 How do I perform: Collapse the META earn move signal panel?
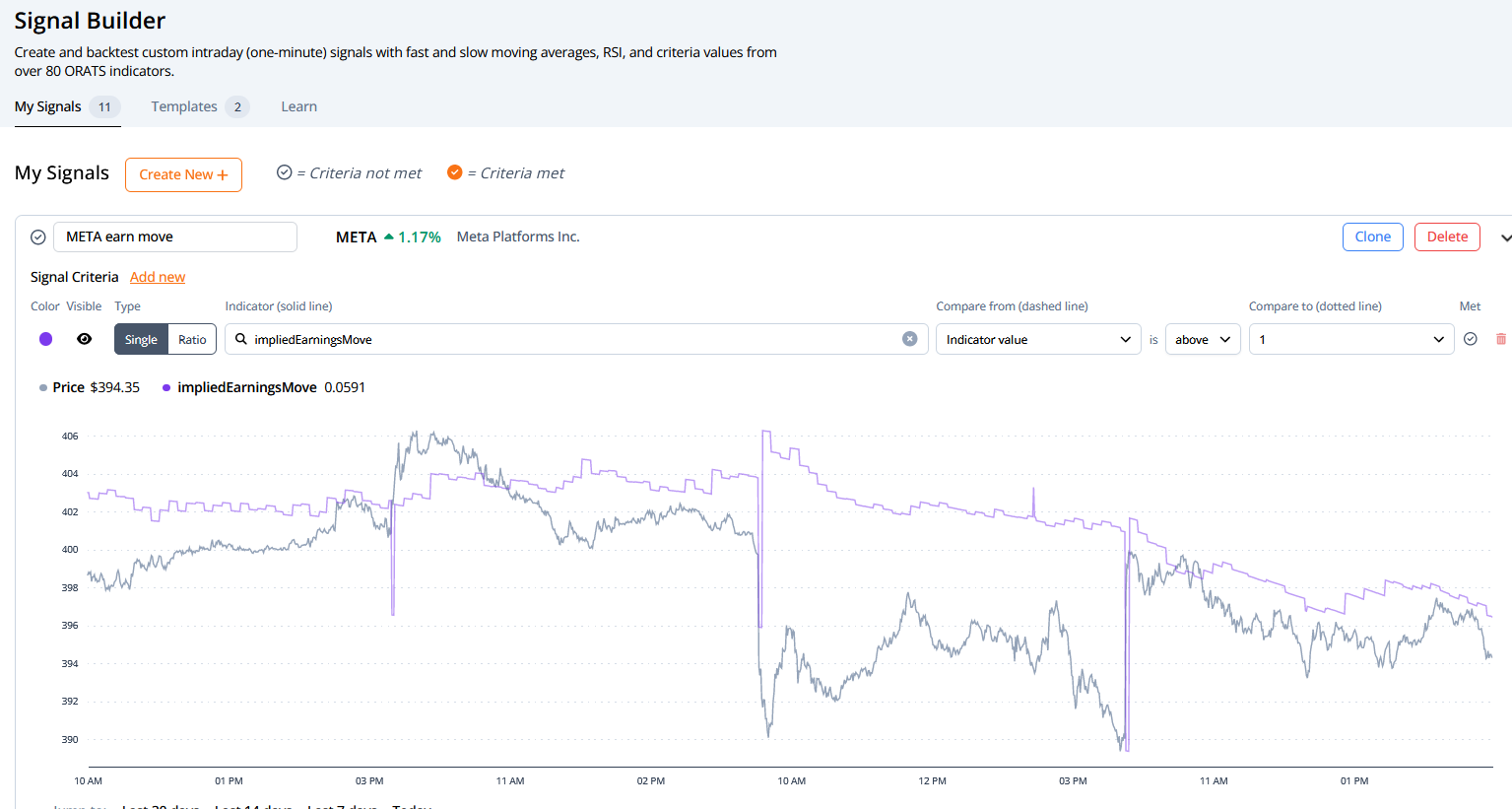1504,237
